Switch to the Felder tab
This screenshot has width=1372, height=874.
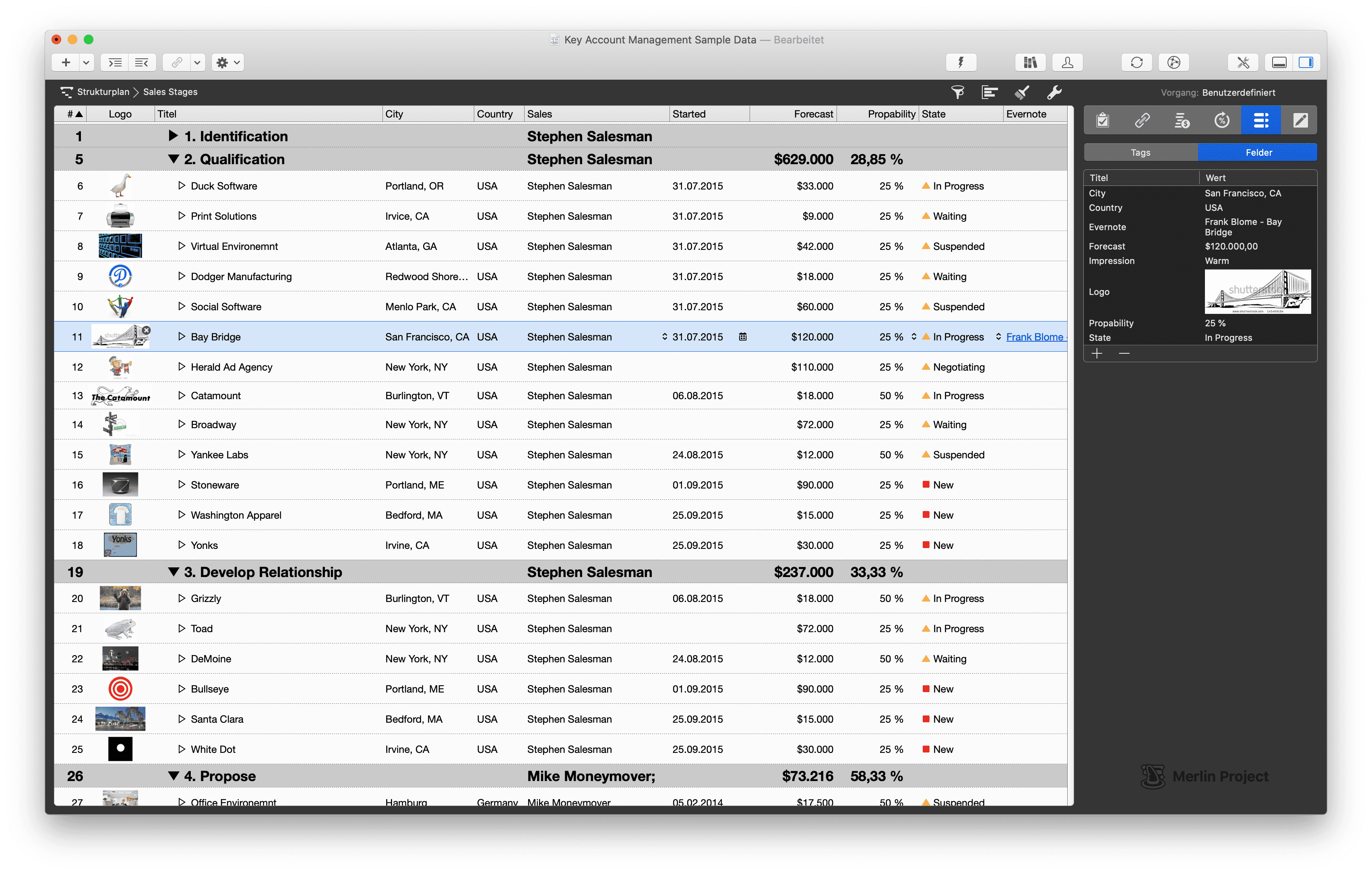point(1258,152)
